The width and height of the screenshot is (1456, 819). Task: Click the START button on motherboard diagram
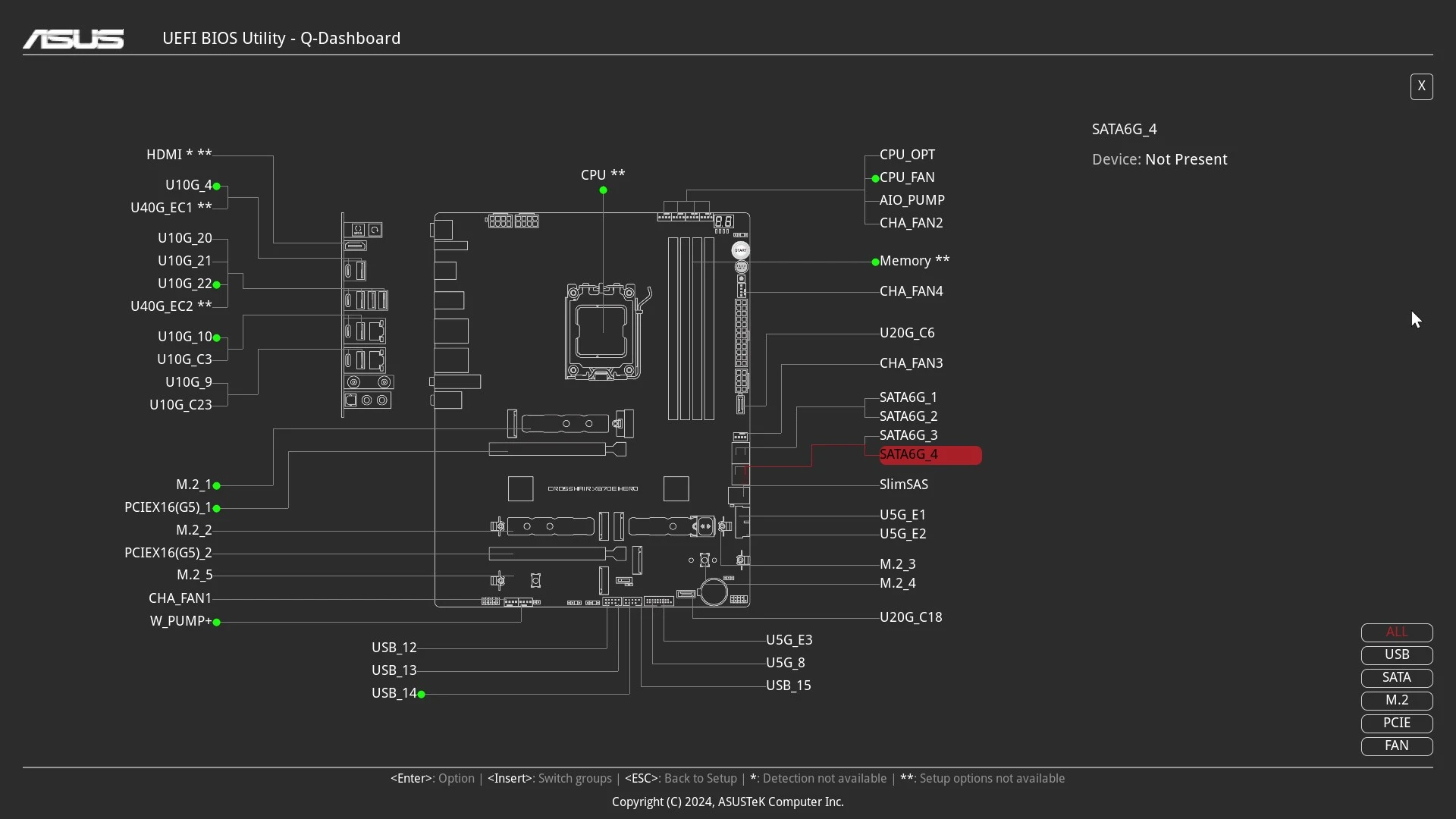741,250
